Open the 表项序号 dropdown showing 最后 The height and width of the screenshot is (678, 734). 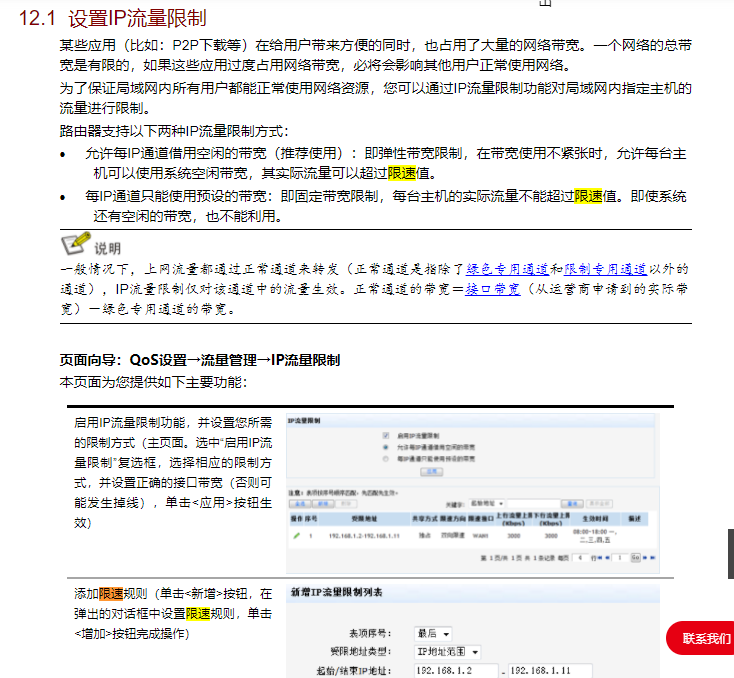pos(433,634)
